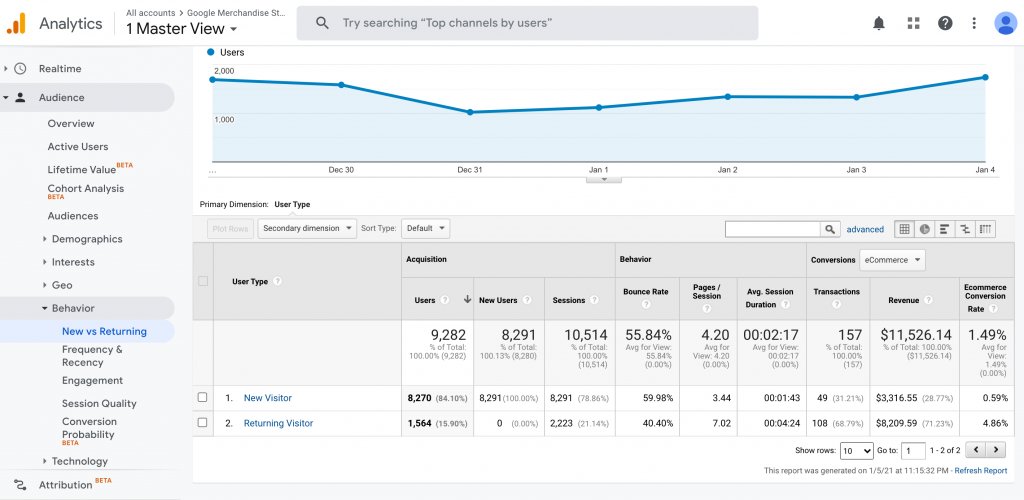Click the search magnifier in the top bar
Screen dimensions: 1024x500
point(322,23)
